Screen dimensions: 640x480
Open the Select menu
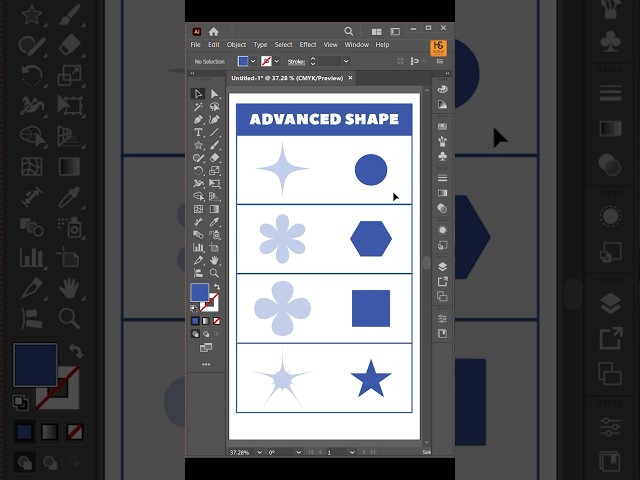pos(283,45)
